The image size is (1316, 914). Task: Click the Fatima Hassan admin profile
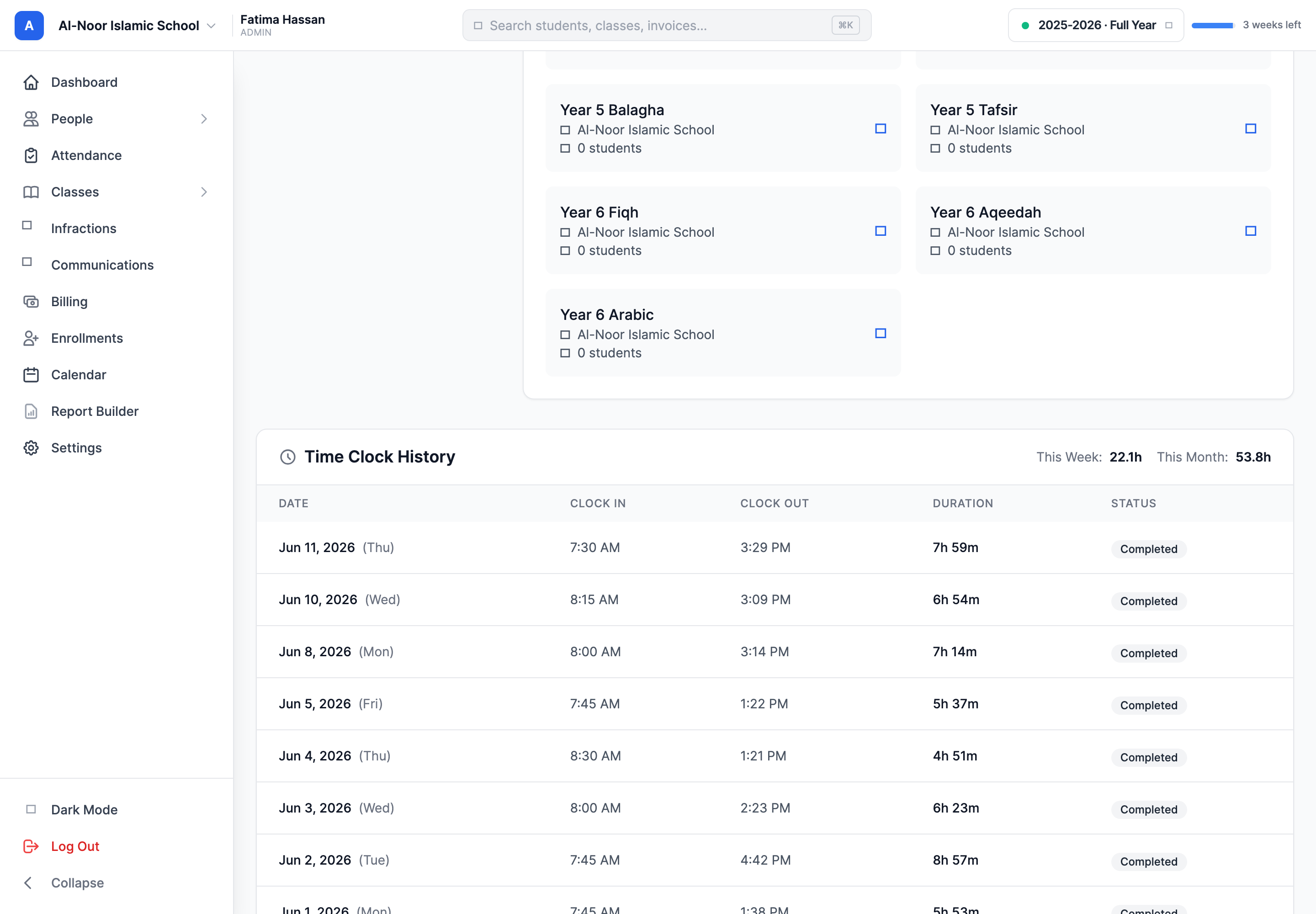(282, 26)
